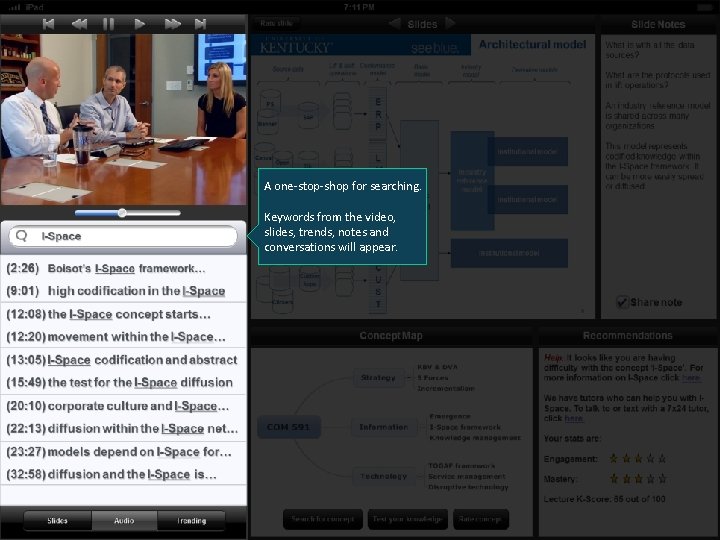Click 'I-Space framework' in concept map
The width and height of the screenshot is (720, 540).
click(465, 427)
